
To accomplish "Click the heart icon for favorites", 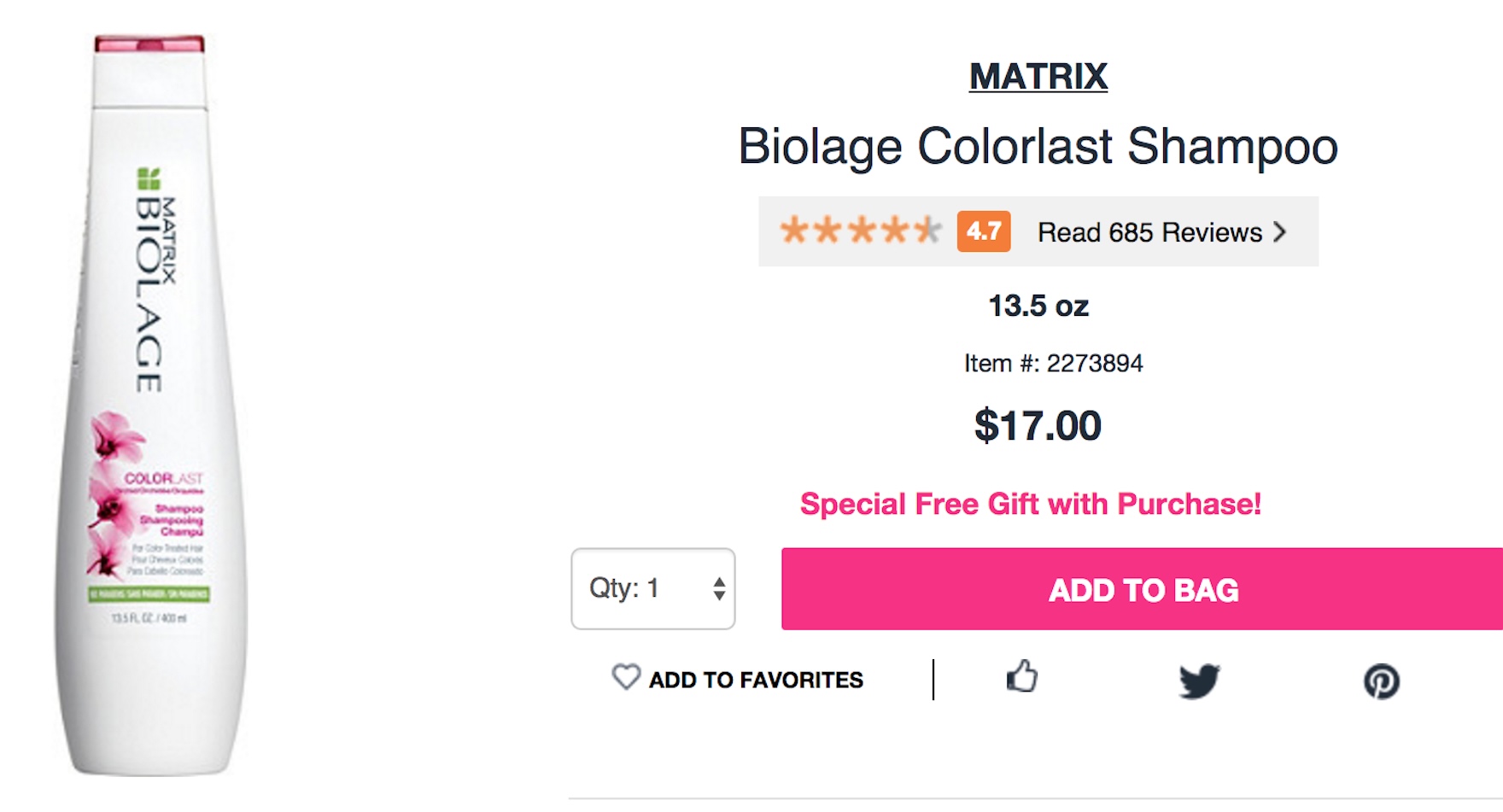I will 626,677.
